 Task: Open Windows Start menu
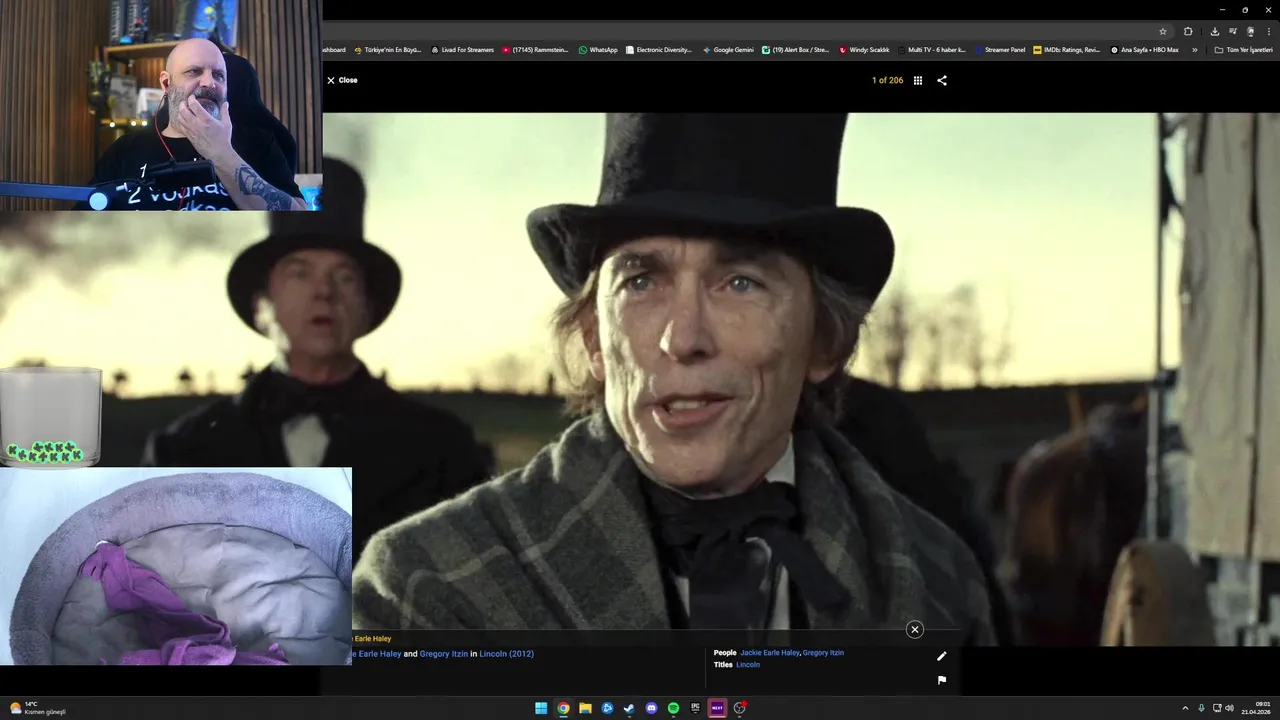541,708
